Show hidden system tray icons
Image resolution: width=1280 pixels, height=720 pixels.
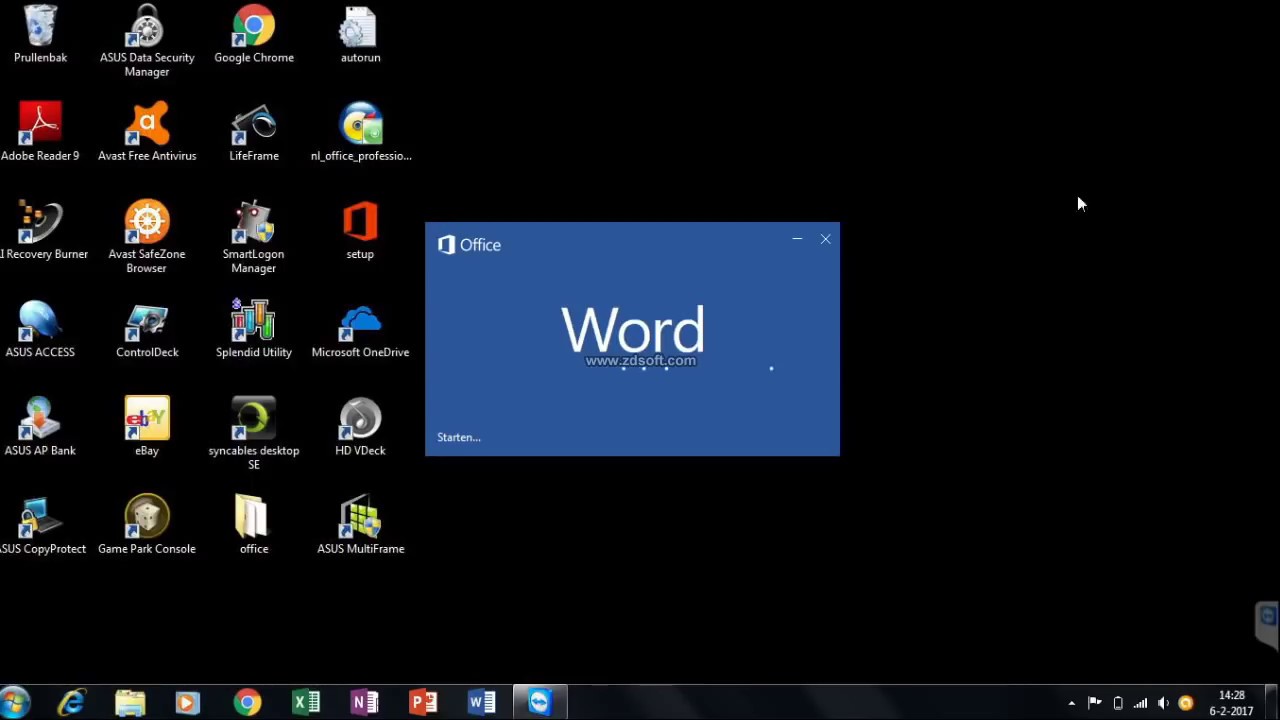1071,703
